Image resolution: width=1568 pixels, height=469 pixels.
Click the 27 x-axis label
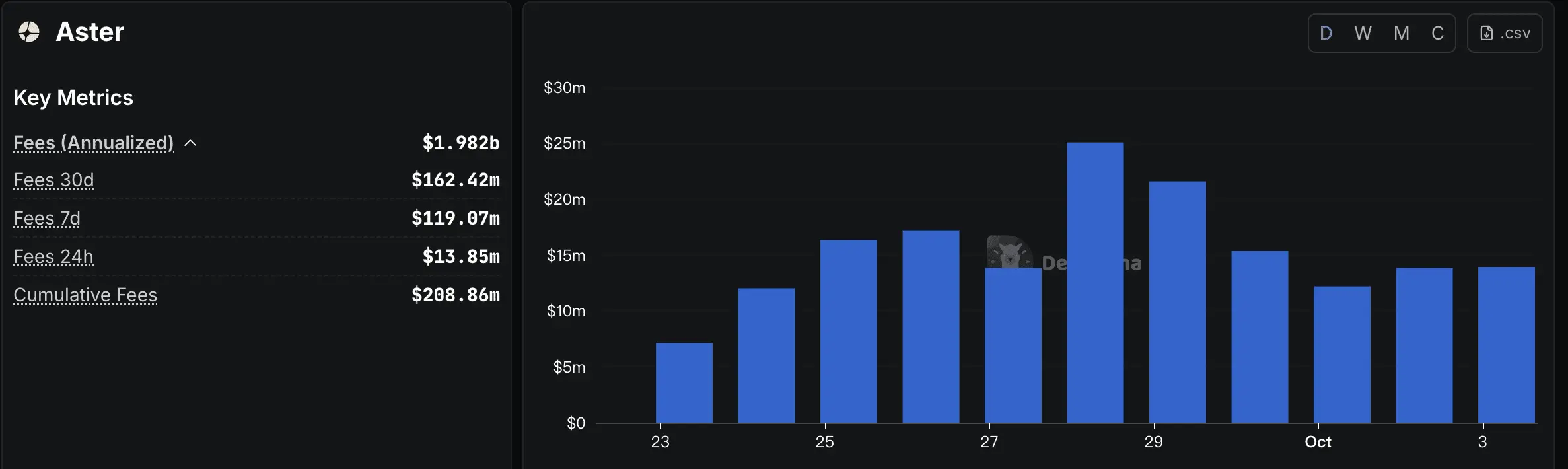coord(989,442)
